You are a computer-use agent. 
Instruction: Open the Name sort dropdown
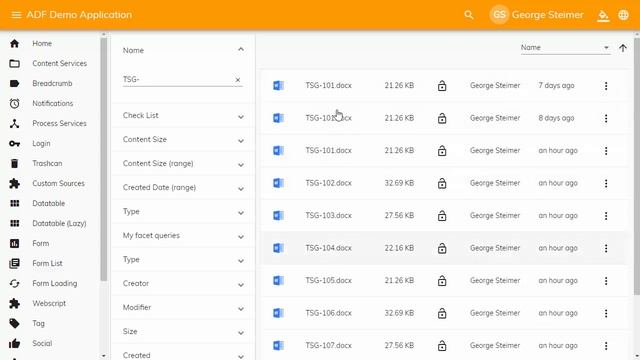pos(565,48)
